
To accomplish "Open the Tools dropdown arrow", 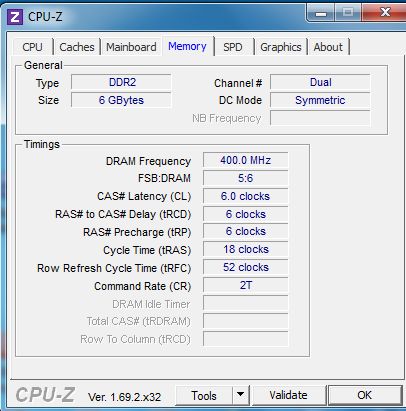I will (x=240, y=395).
